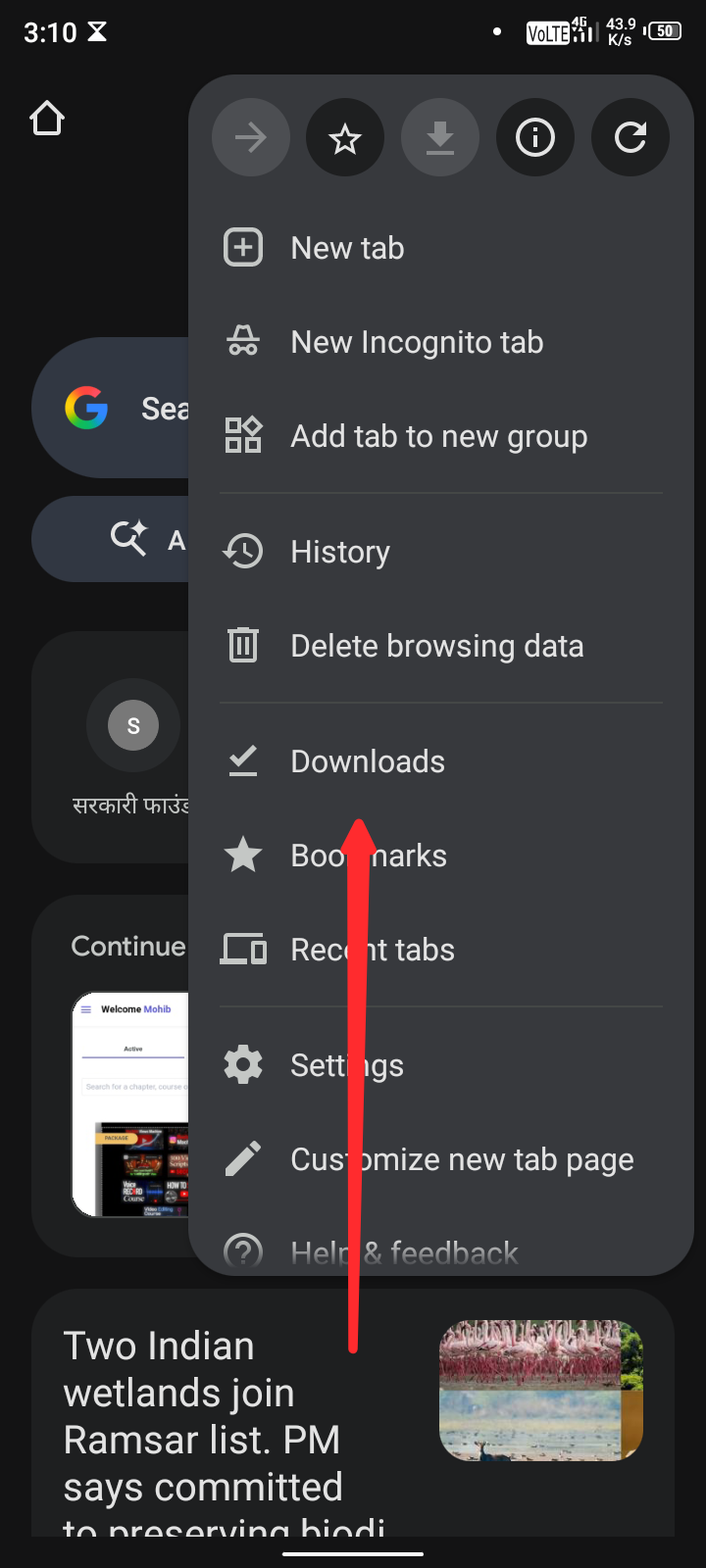Select Add tab to new group
The image size is (706, 1568).
(438, 436)
